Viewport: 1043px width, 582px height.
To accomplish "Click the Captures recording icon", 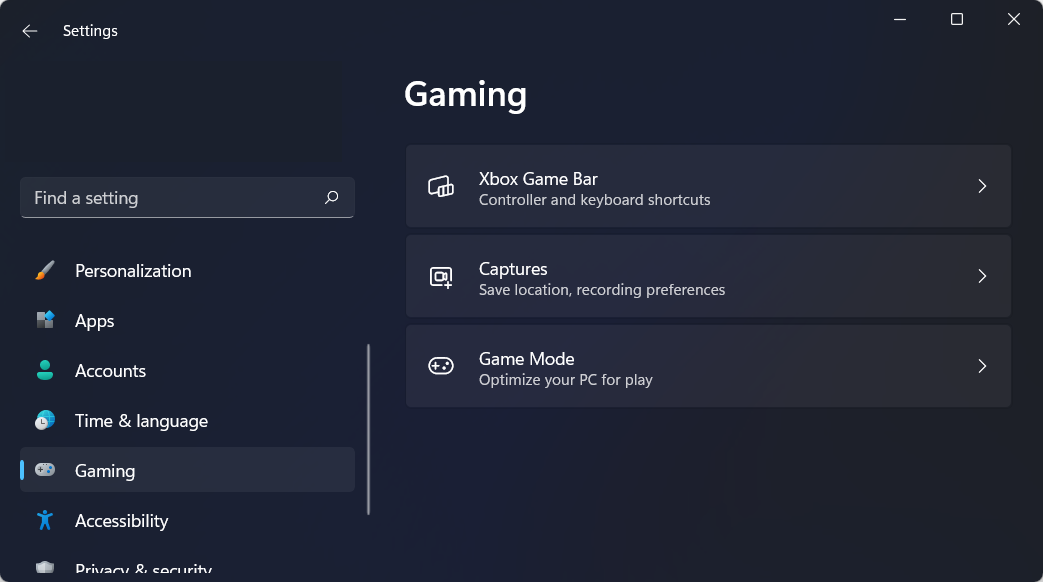I will [441, 277].
